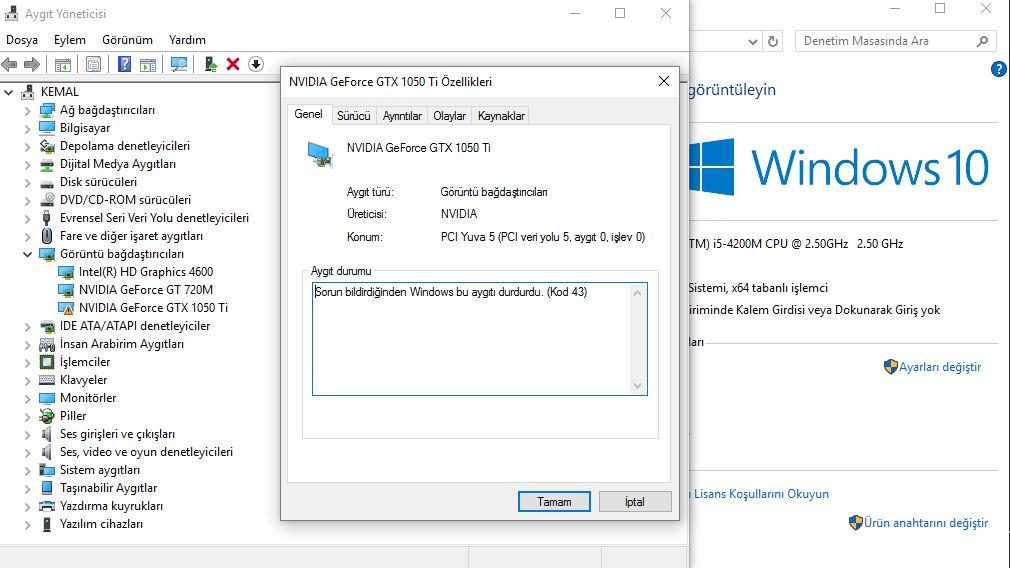Expand Yazılım cihazları category
Image resolution: width=1010 pixels, height=568 pixels.
(27, 525)
